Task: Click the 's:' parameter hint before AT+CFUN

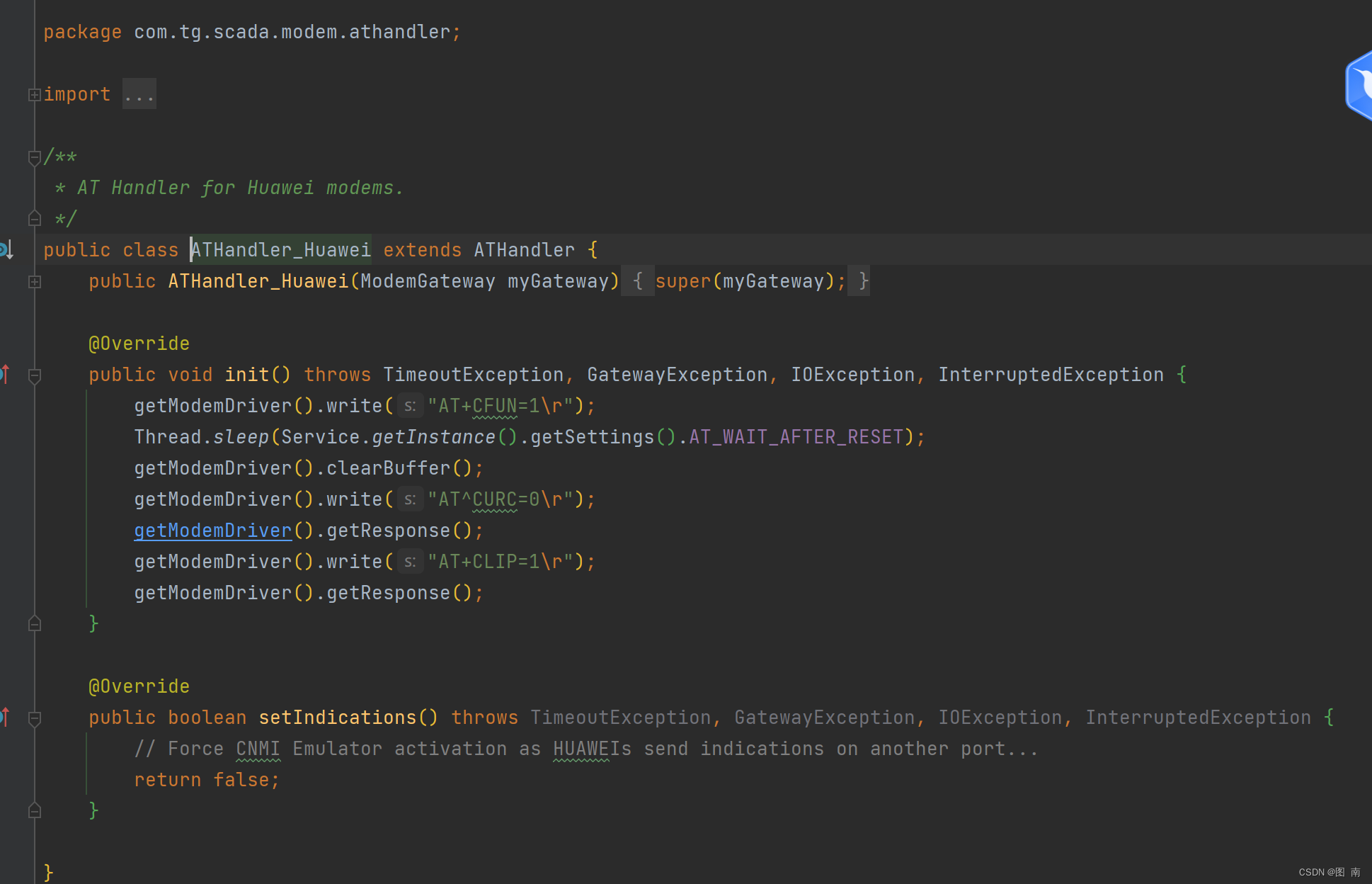Action: (x=410, y=406)
